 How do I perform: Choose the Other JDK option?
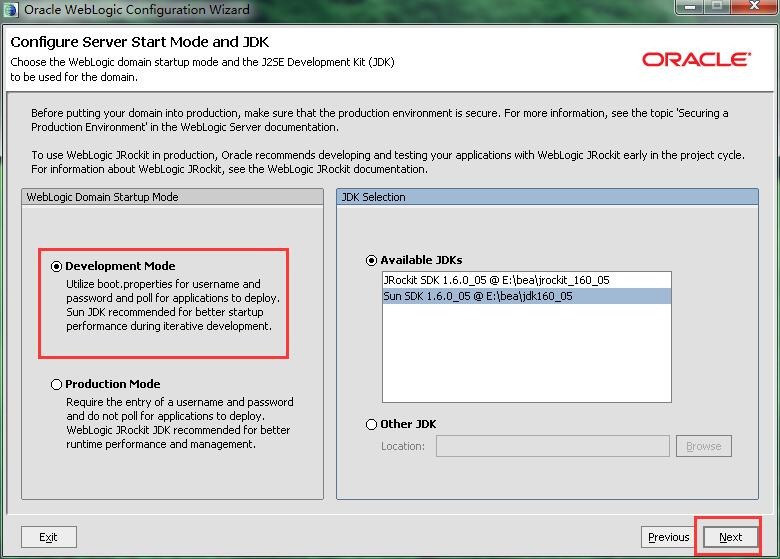[x=371, y=424]
